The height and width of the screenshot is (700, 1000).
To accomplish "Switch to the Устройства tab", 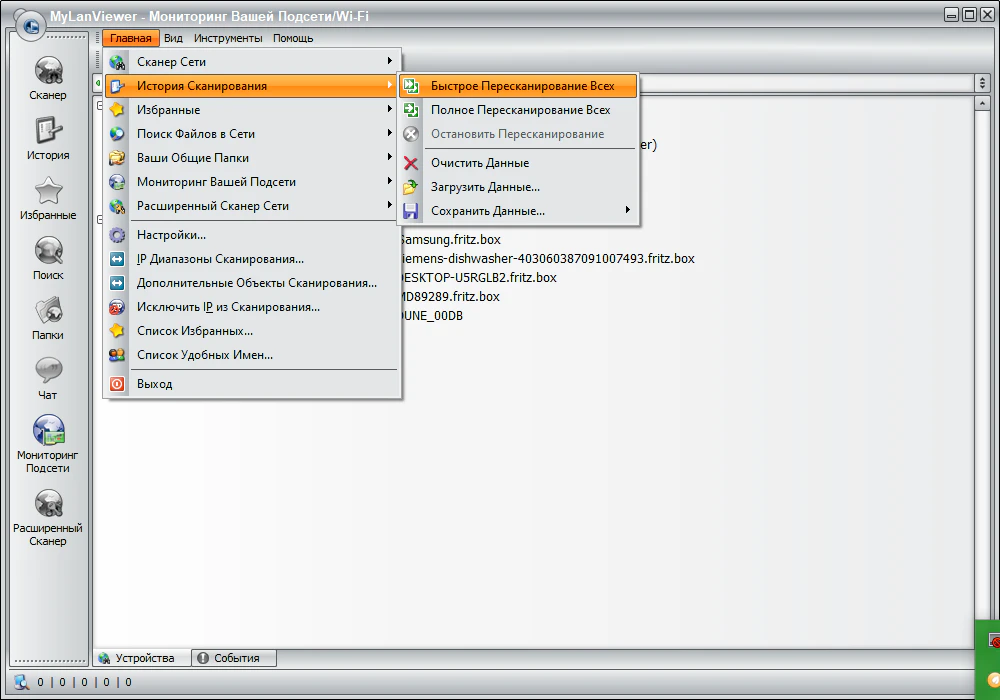I will coord(143,658).
